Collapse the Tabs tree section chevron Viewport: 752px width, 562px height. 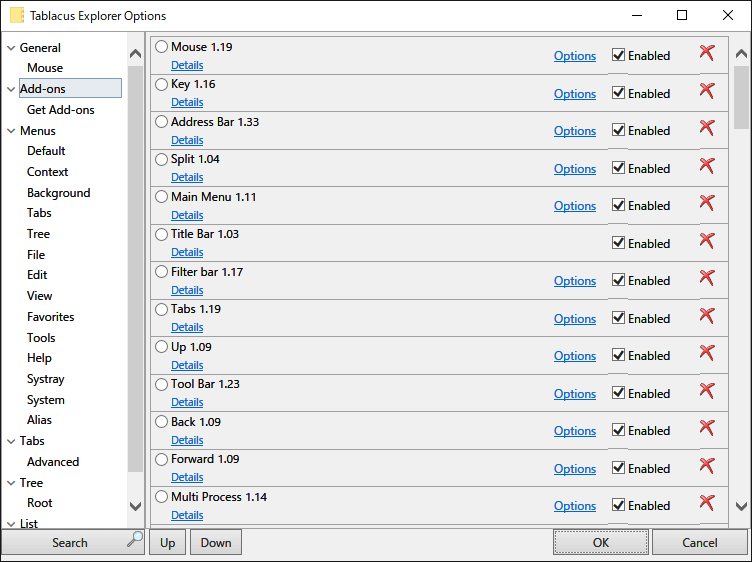click(12, 441)
